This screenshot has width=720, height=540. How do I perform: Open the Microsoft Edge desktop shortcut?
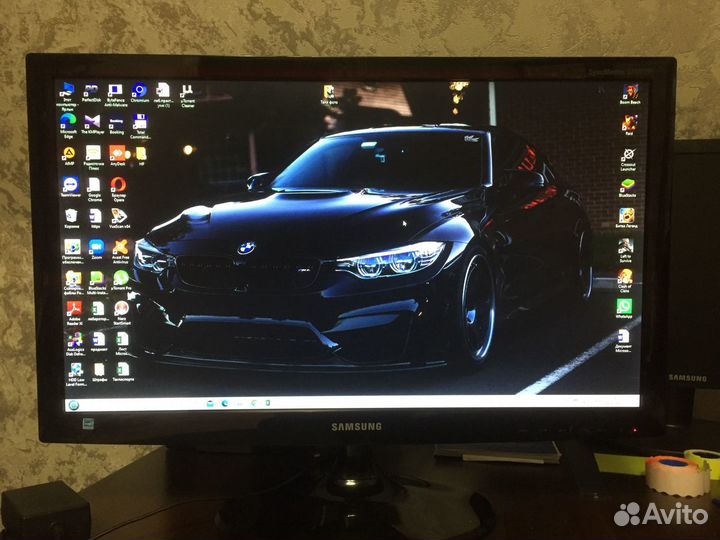pyautogui.click(x=68, y=122)
